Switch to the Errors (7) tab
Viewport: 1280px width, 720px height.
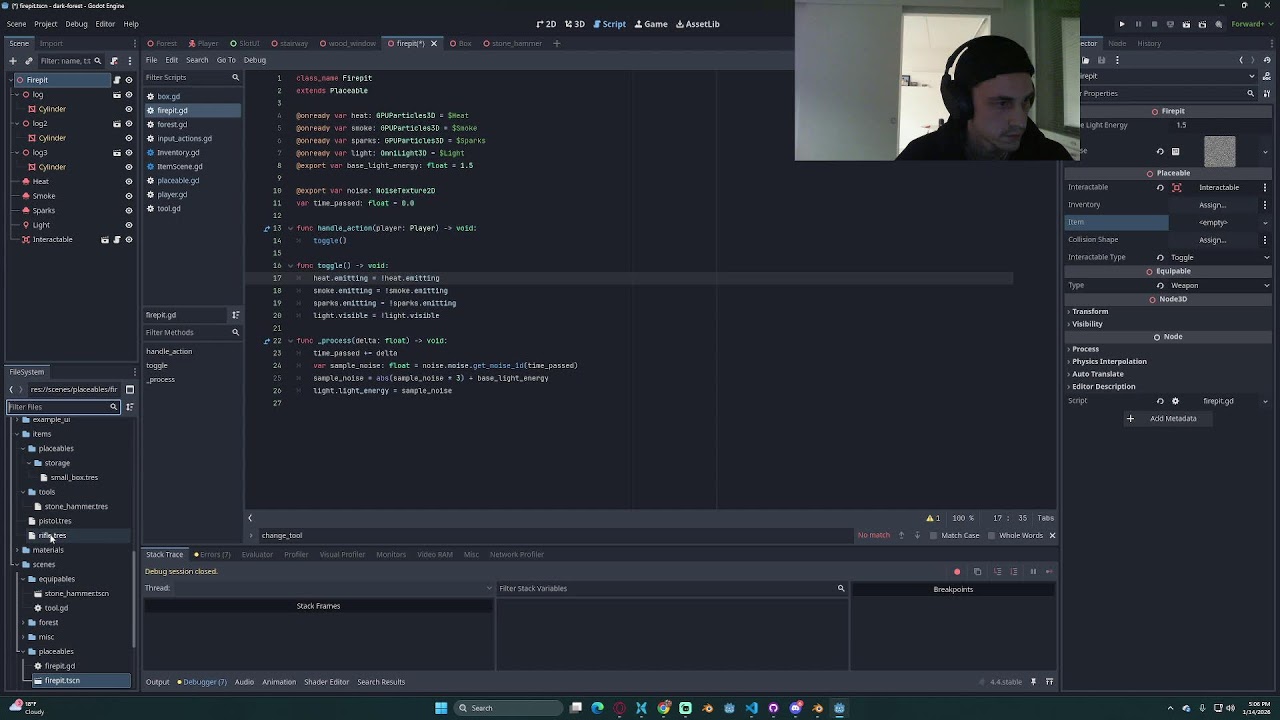[x=212, y=554]
